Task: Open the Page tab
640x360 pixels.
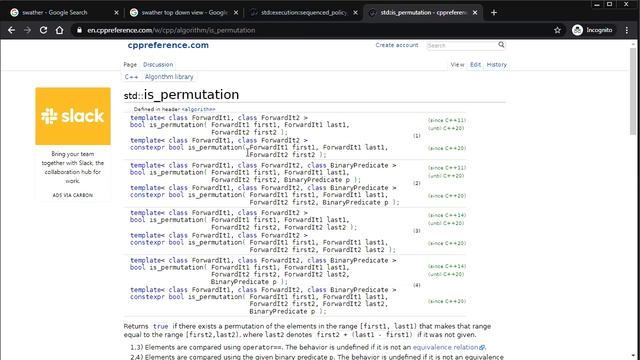Action: [130, 64]
